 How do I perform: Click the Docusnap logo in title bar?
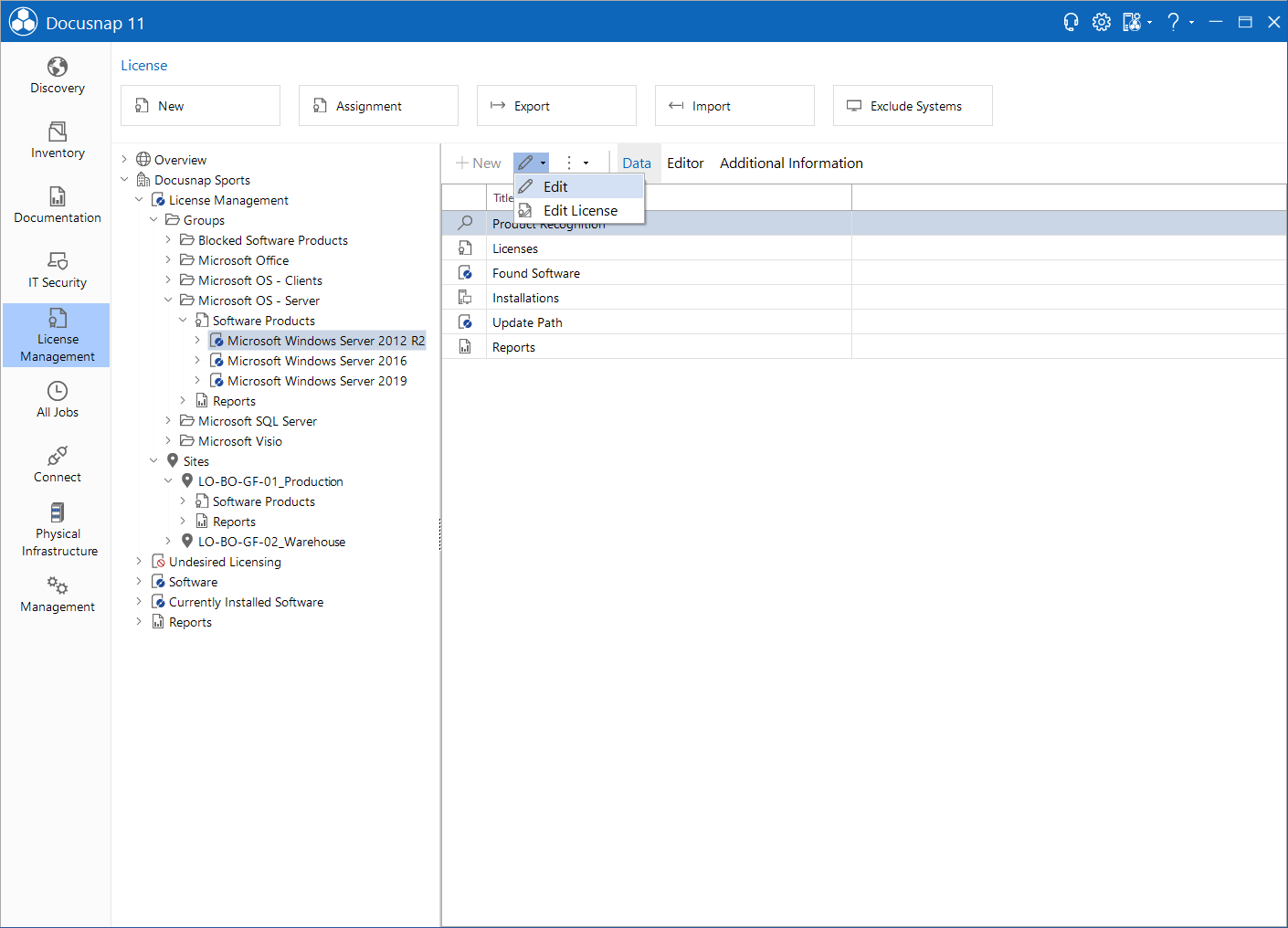[23, 22]
